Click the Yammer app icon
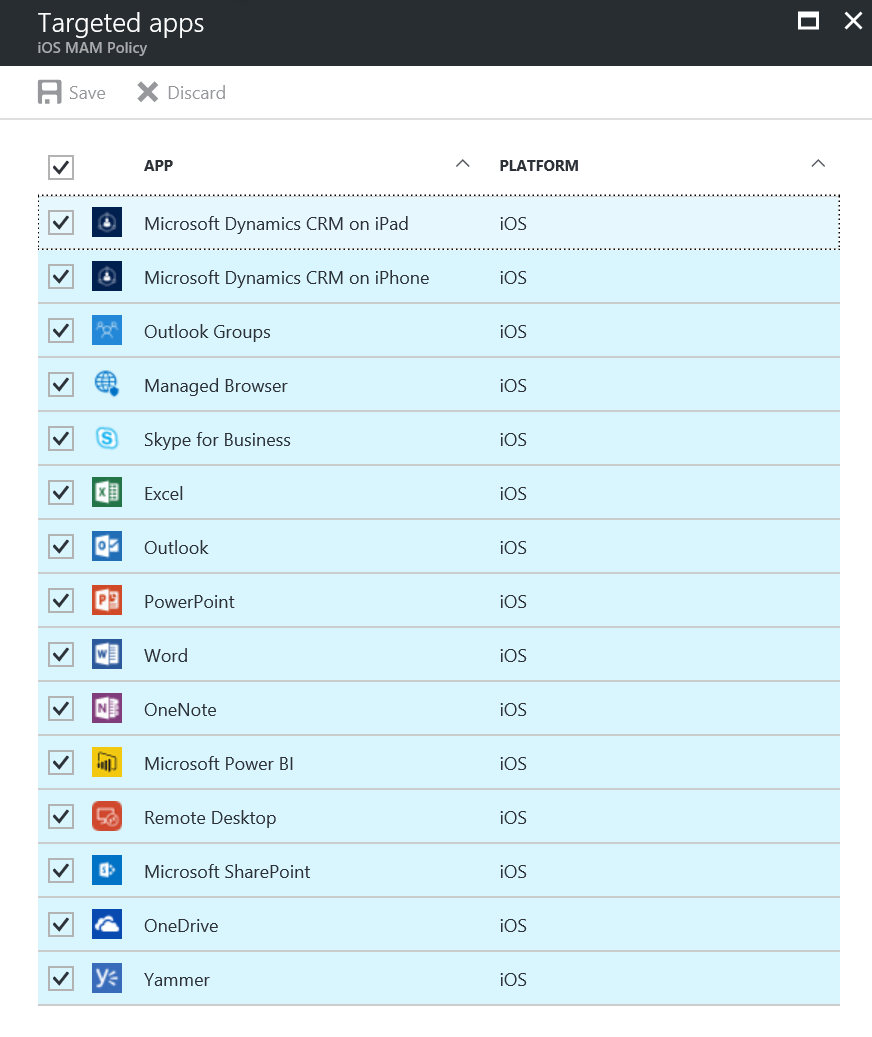The width and height of the screenshot is (872, 1037). pos(107,979)
